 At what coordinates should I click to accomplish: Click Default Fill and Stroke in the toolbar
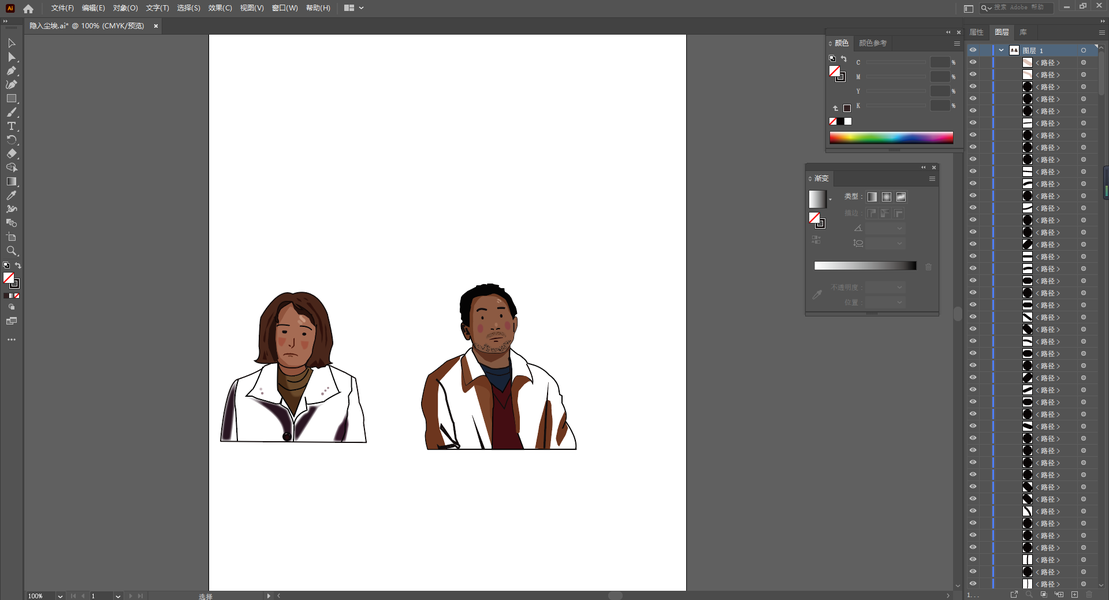click(x=6, y=265)
